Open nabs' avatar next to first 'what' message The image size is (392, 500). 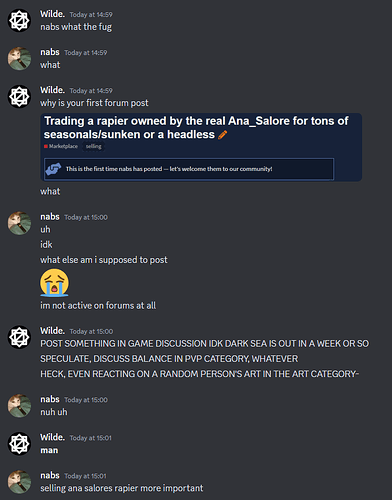(x=19, y=59)
